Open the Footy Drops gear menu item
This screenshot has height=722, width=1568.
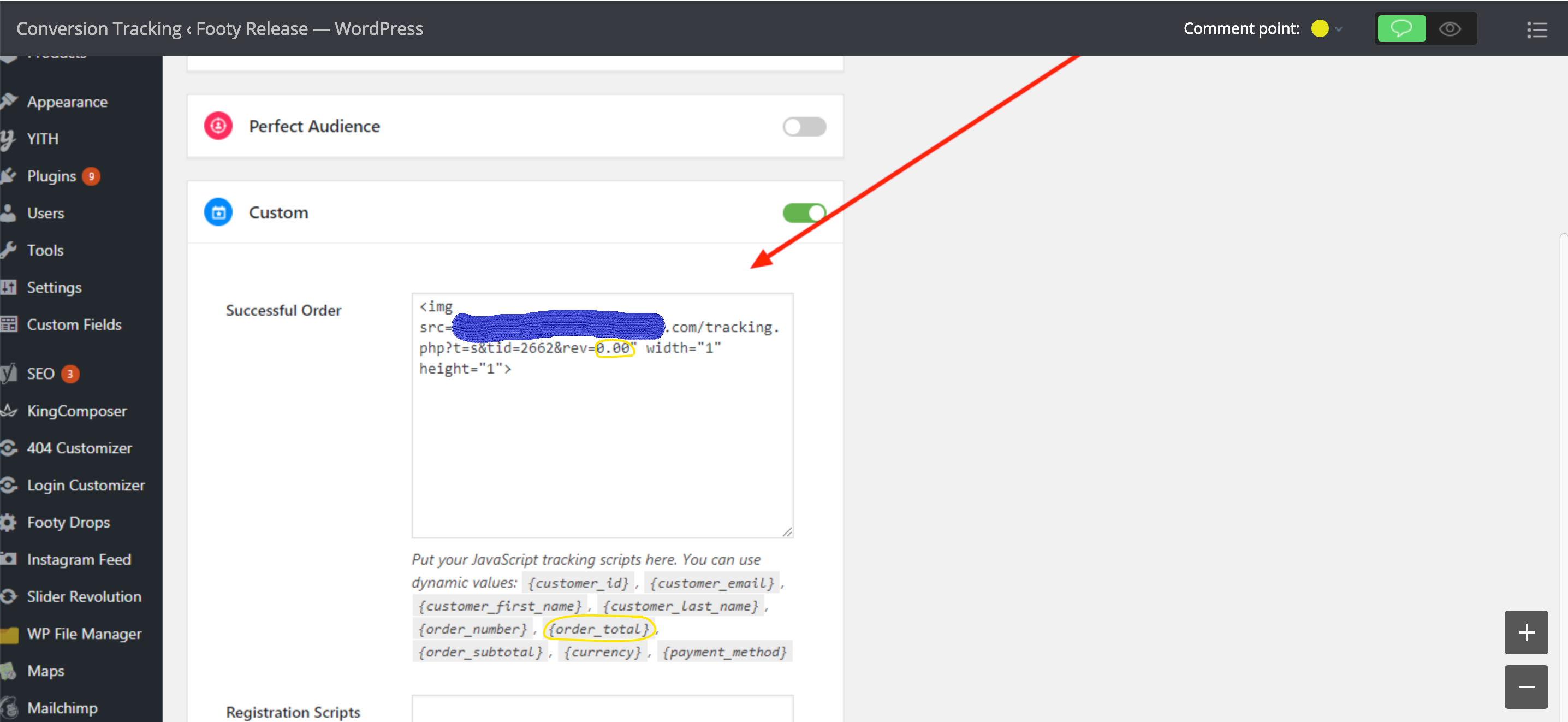coord(68,522)
